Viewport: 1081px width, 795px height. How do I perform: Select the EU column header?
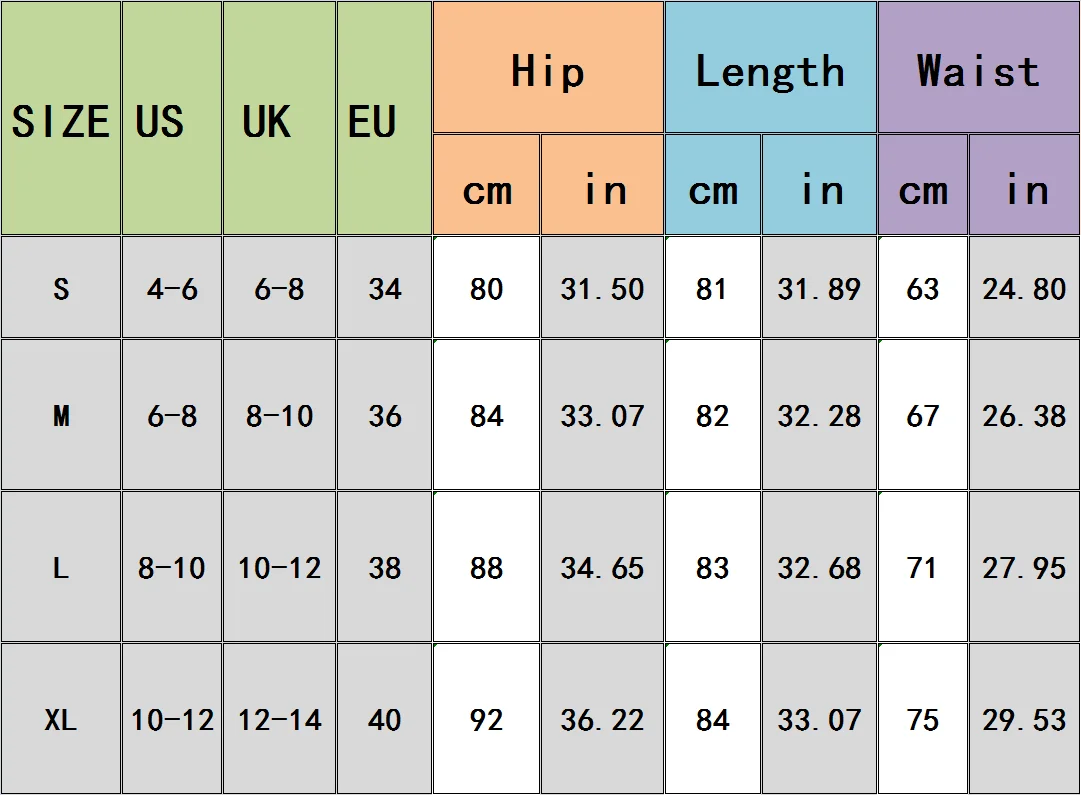tap(384, 118)
